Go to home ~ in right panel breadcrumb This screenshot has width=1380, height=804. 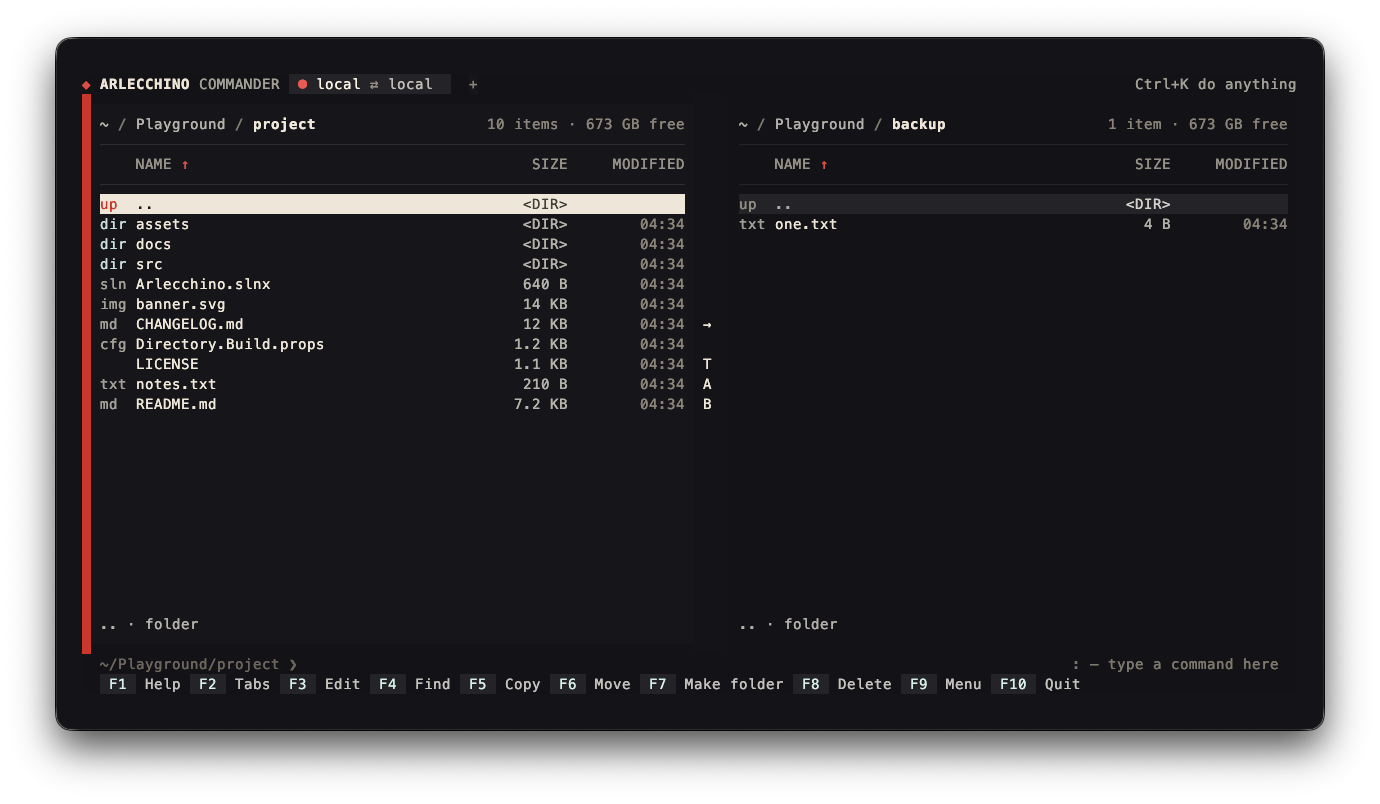[x=743, y=124]
